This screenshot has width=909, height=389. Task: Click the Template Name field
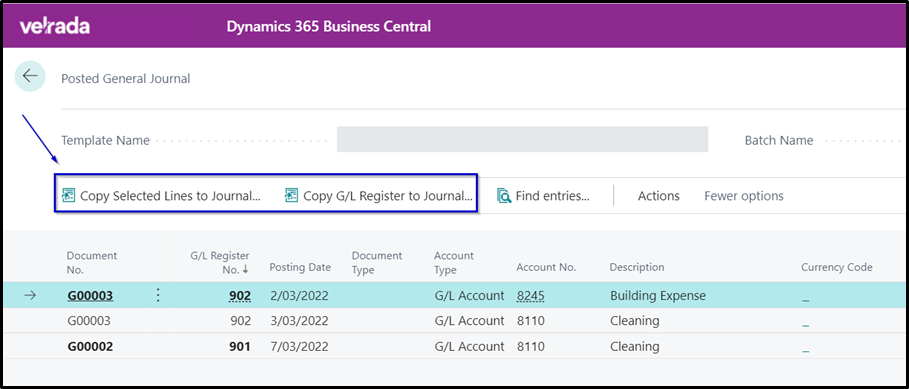click(x=522, y=139)
